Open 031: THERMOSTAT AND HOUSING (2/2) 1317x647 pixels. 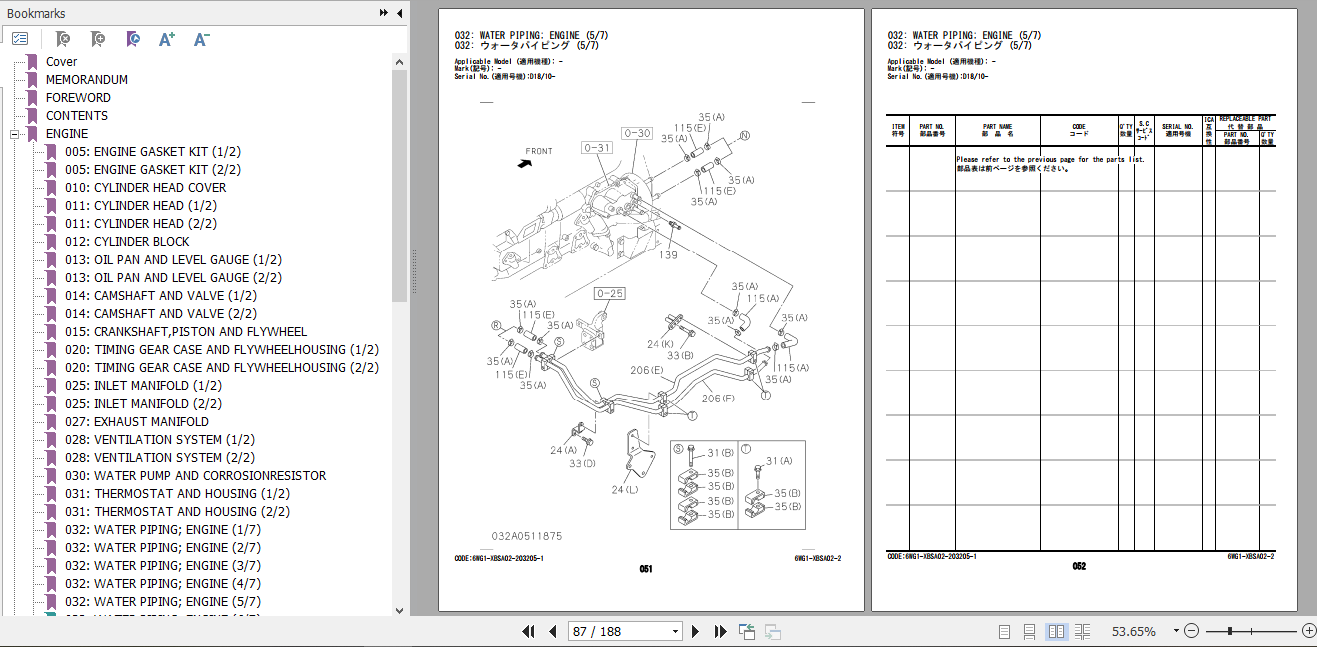pos(178,512)
